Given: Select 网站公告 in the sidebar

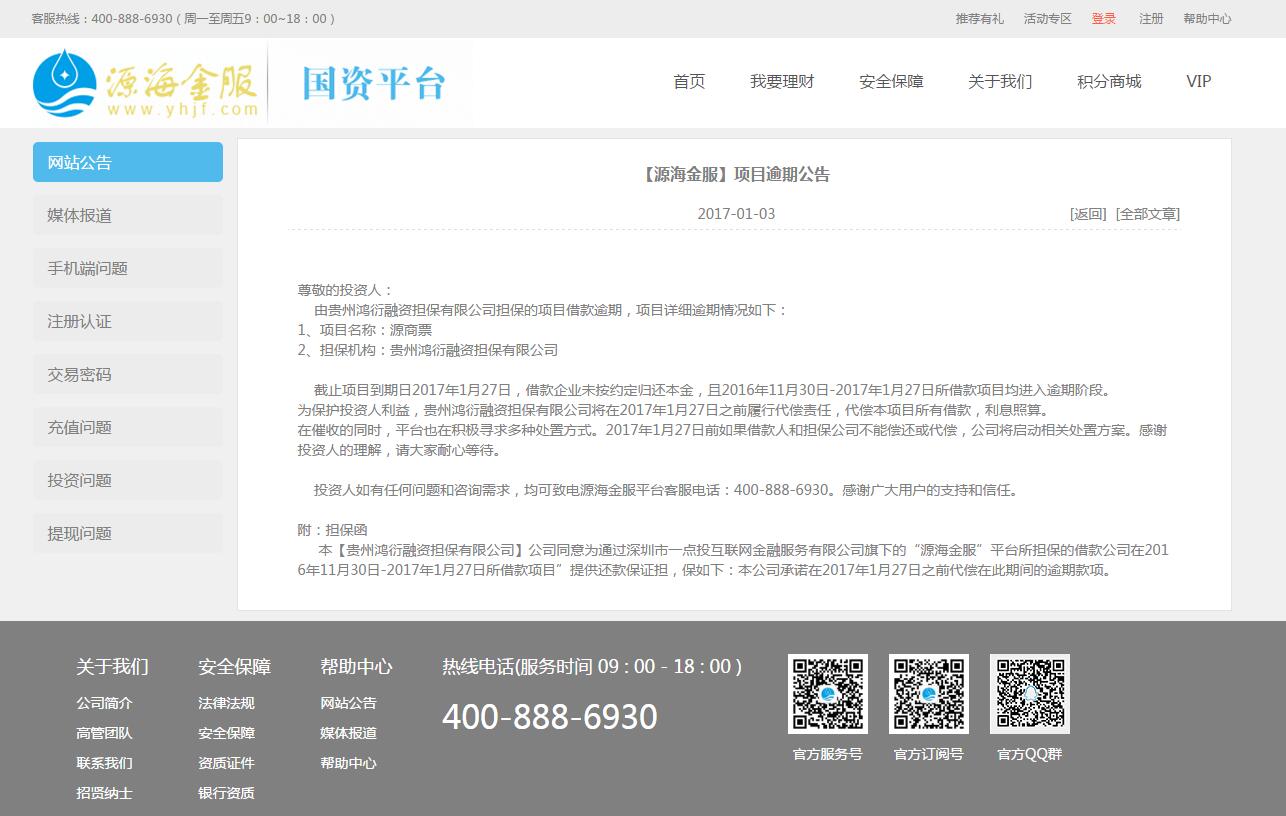Looking at the screenshot, I should (127, 161).
